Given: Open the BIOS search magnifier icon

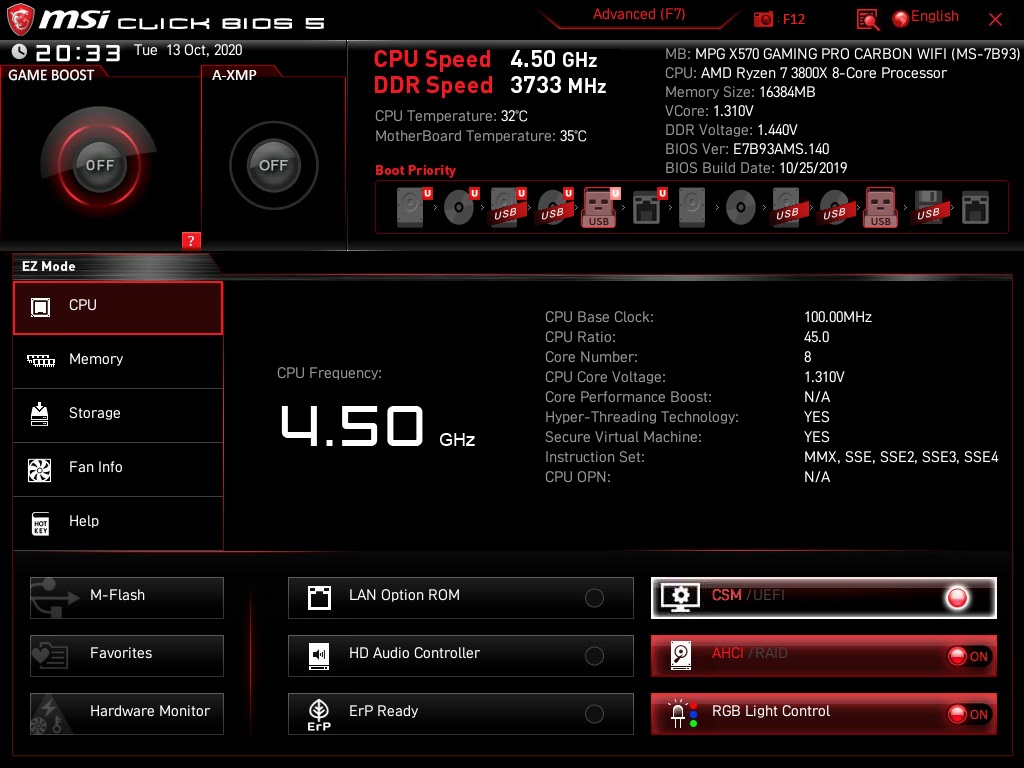Looking at the screenshot, I should pyautogui.click(x=867, y=20).
